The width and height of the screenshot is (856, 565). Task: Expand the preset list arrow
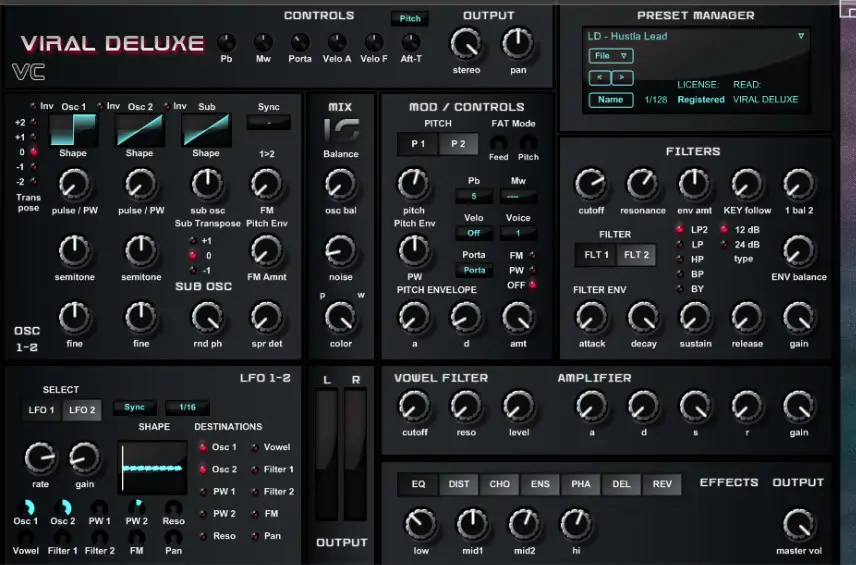coord(801,36)
